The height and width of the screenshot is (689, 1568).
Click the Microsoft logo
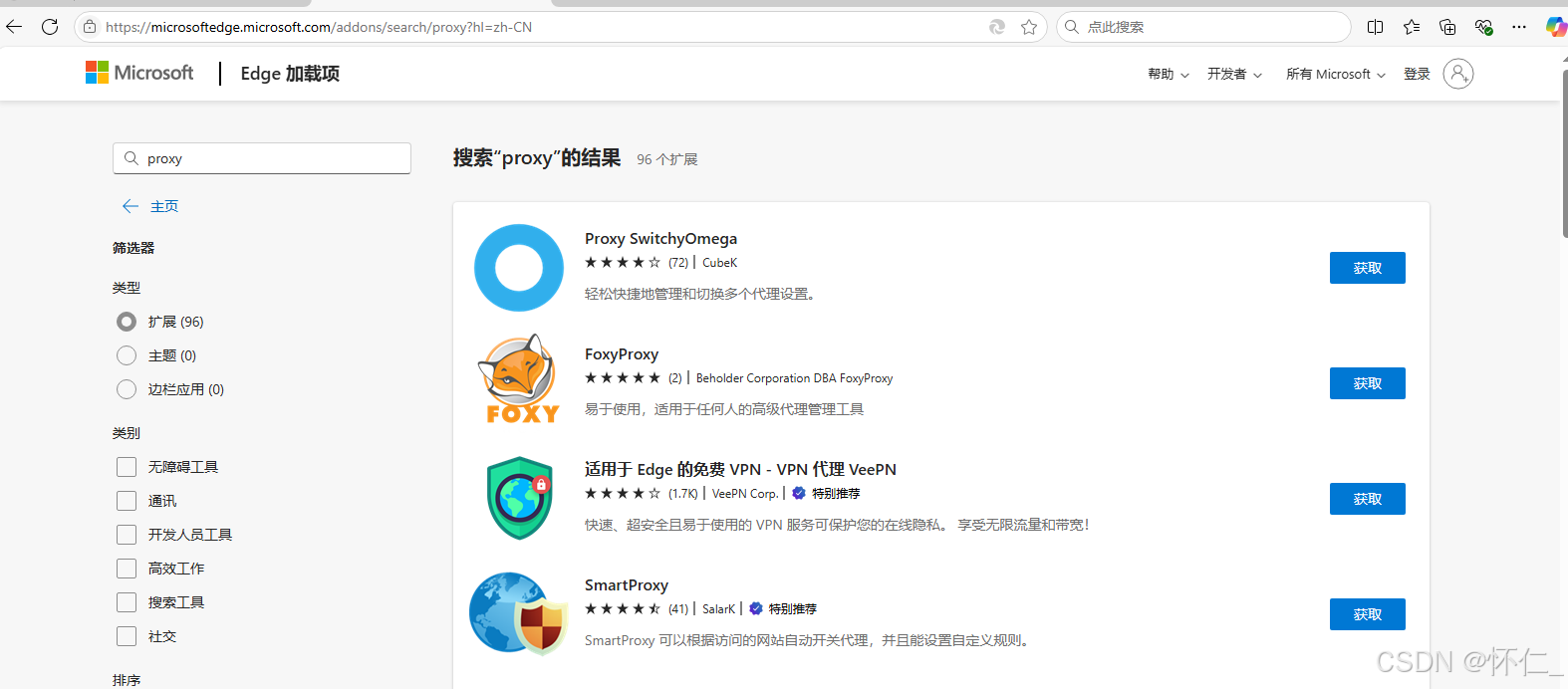click(139, 73)
